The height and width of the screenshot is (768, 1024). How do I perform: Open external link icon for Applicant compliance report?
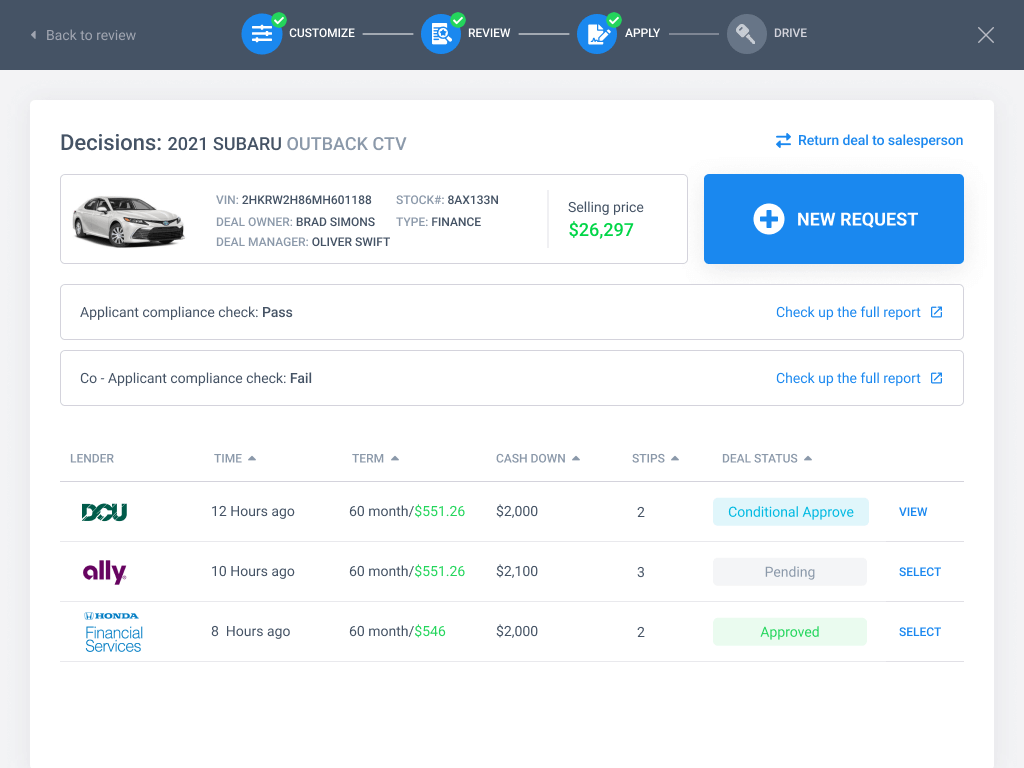936,312
